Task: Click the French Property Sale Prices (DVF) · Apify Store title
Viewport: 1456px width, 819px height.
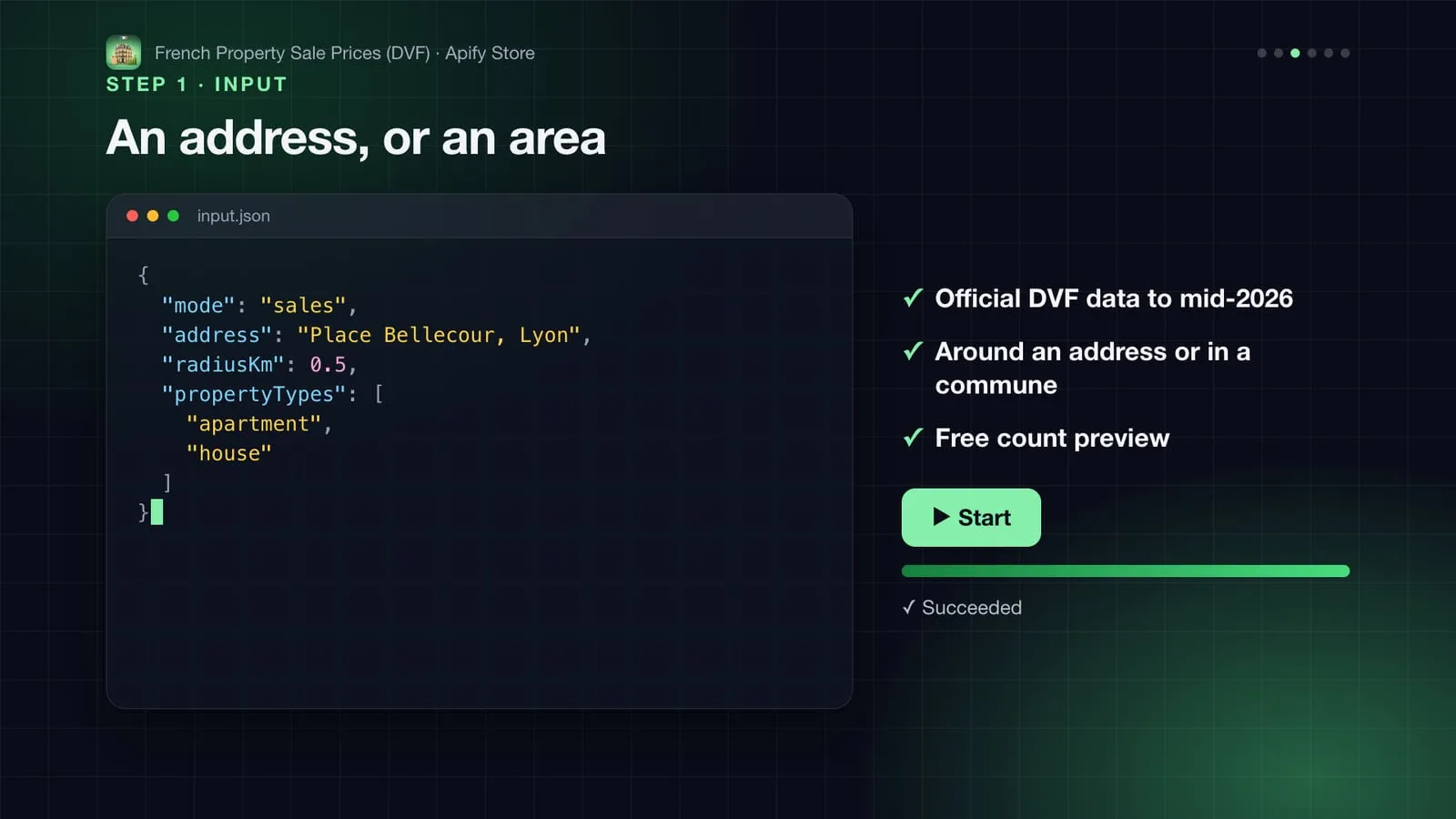Action: 345,53
